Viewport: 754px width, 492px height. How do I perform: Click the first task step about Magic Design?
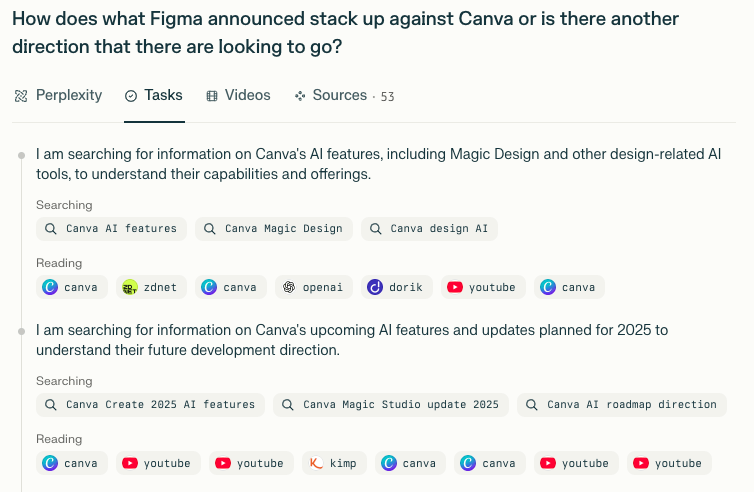[x=378, y=164]
